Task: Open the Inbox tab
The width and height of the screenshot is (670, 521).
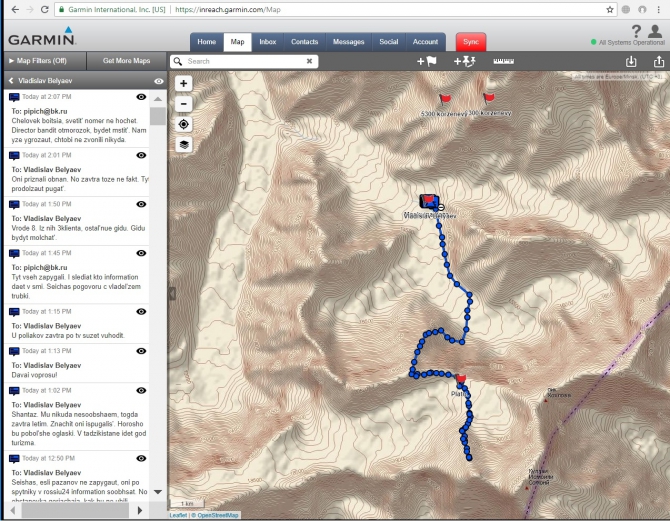Action: point(268,42)
